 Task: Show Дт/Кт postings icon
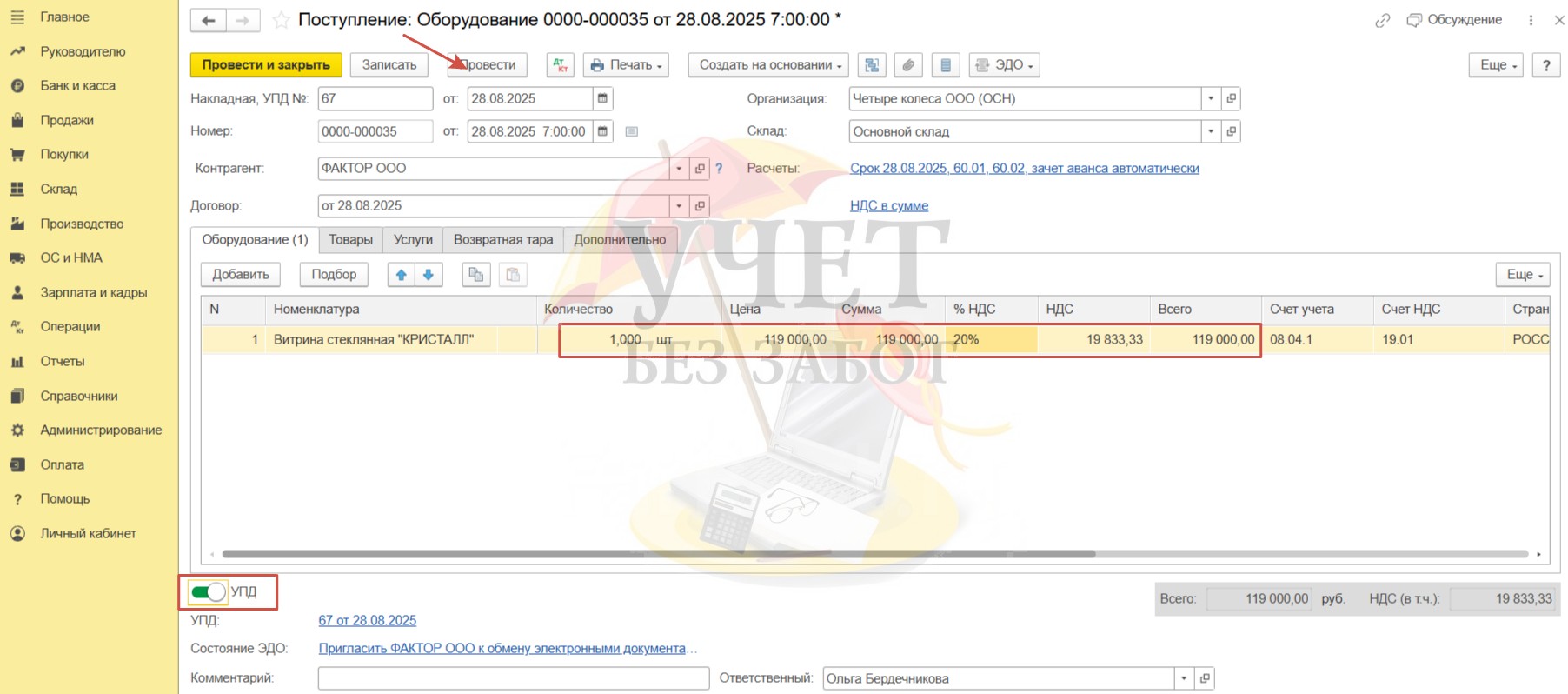coord(560,65)
